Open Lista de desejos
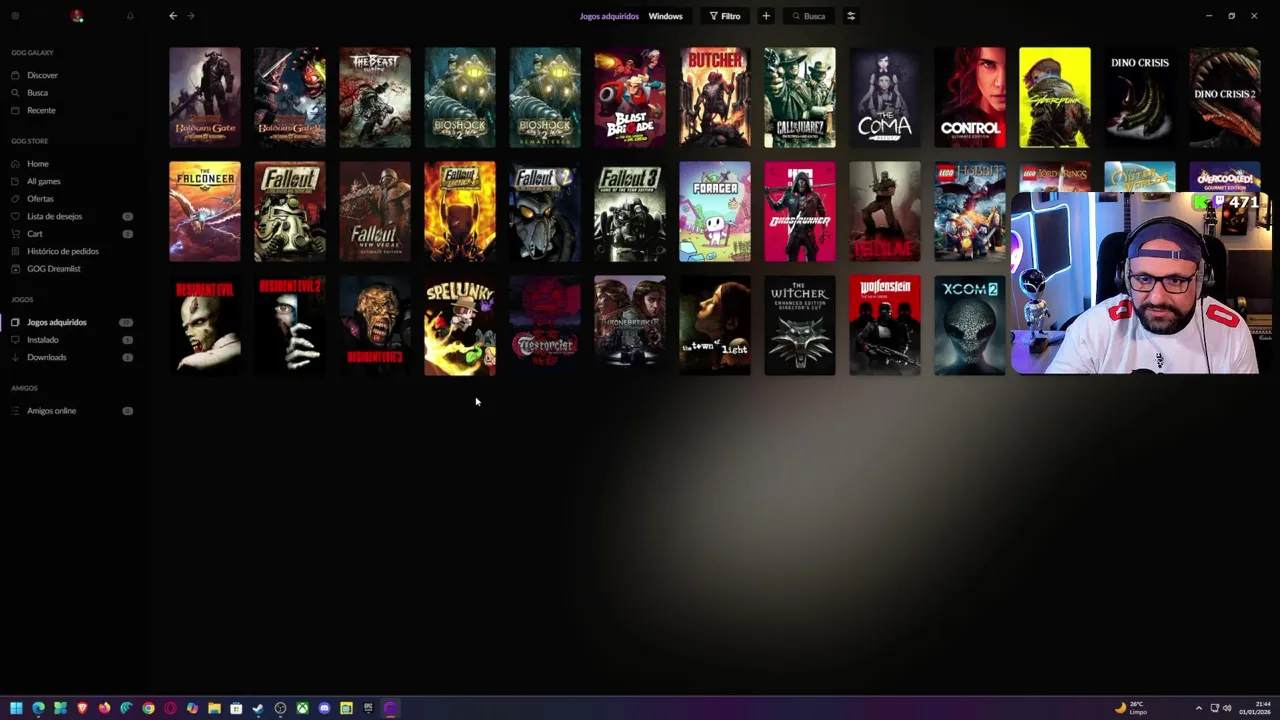 (54, 216)
